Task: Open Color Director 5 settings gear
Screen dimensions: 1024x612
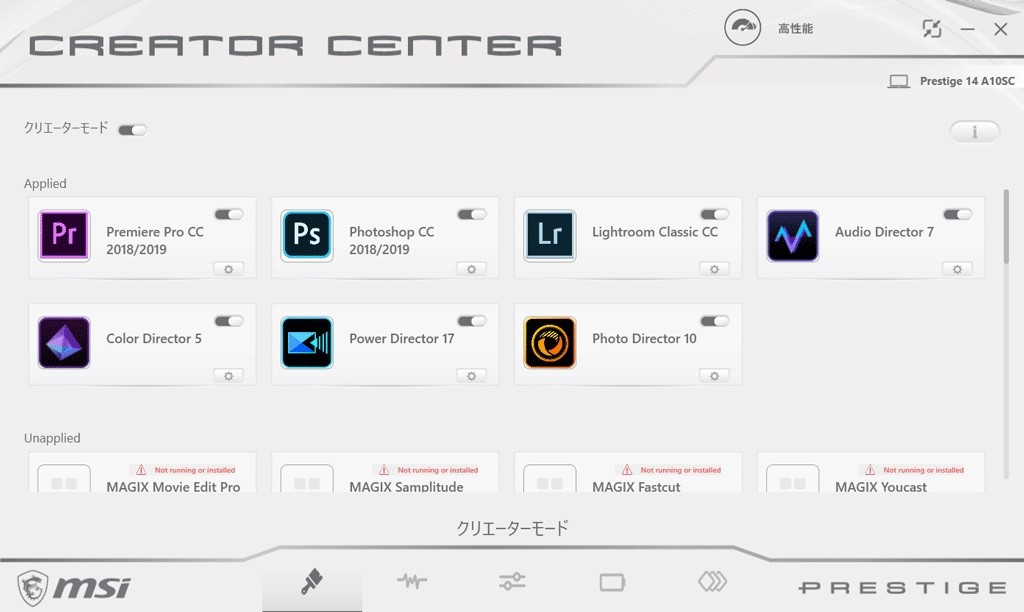Action: [x=229, y=376]
